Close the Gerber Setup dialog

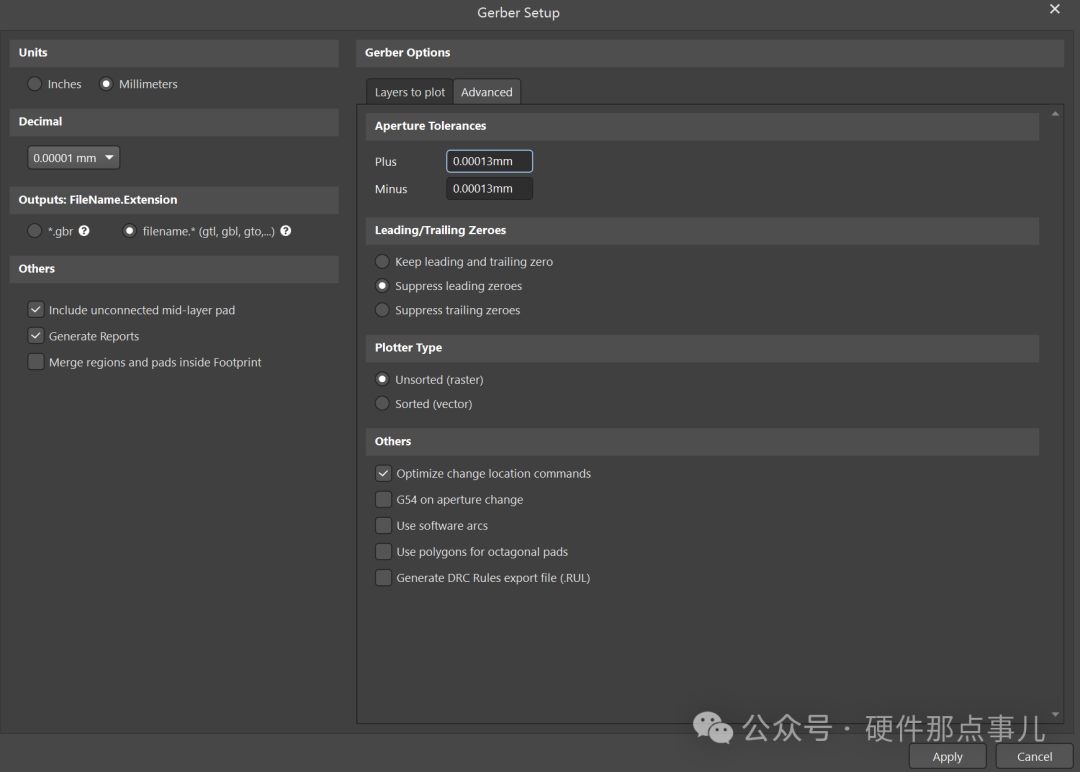tap(1055, 9)
